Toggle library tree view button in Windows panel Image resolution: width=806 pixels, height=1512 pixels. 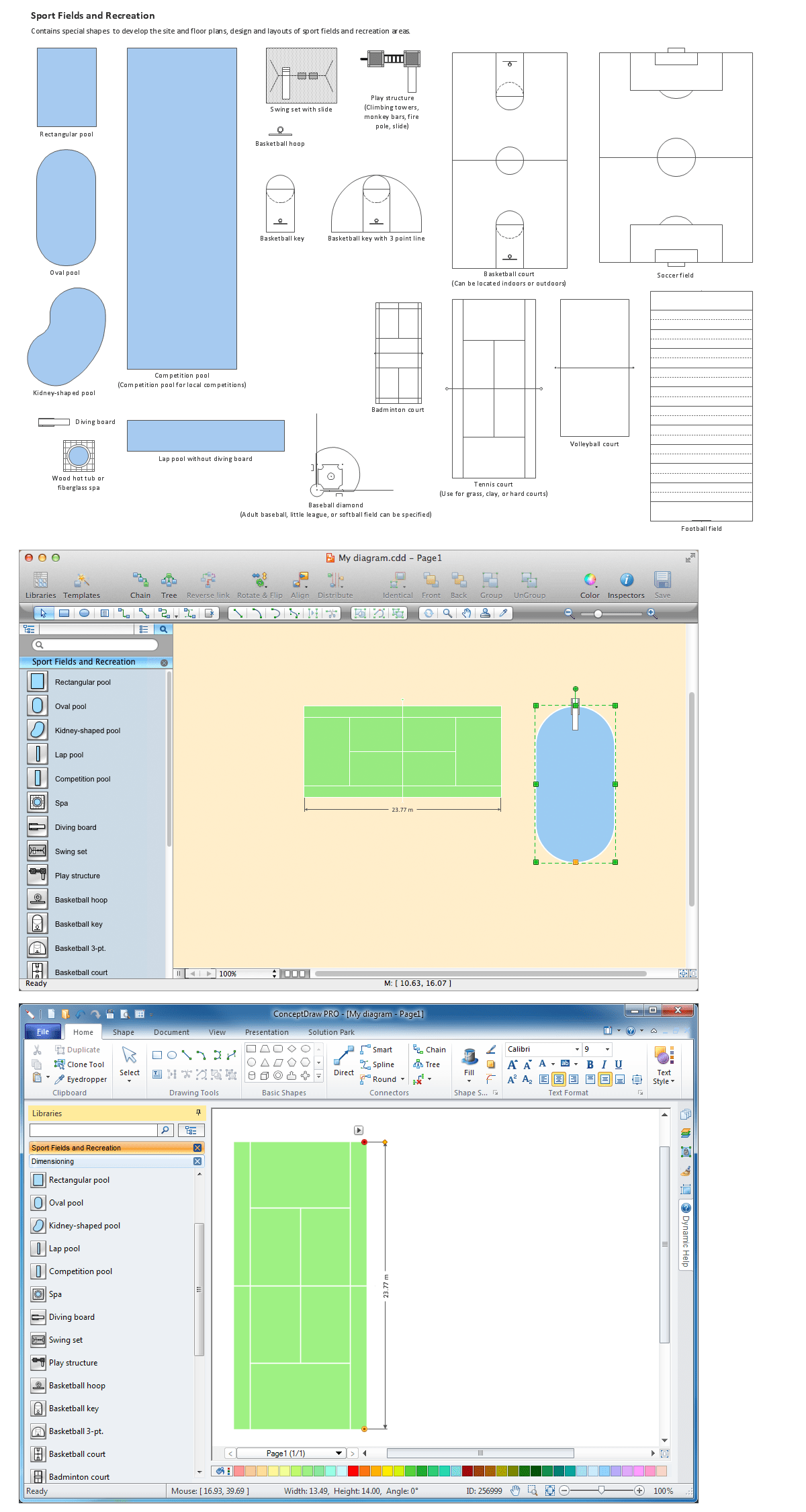(191, 1130)
